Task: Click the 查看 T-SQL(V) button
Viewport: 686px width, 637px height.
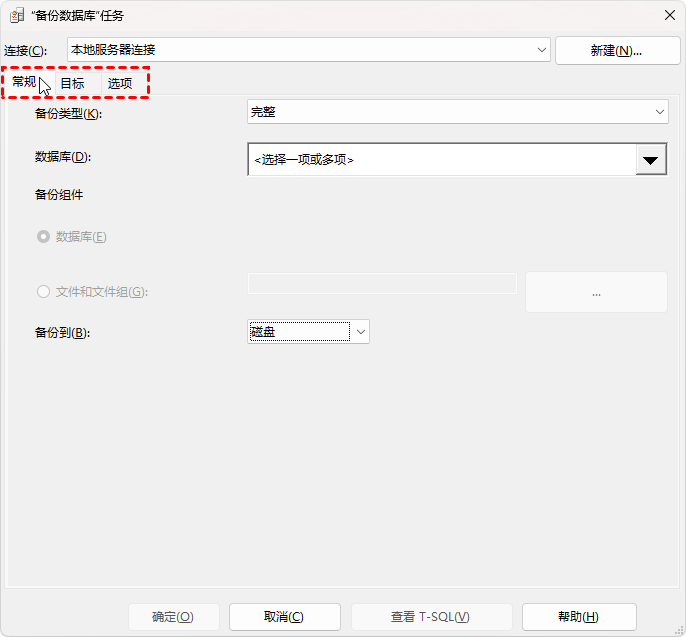Action: (x=431, y=617)
